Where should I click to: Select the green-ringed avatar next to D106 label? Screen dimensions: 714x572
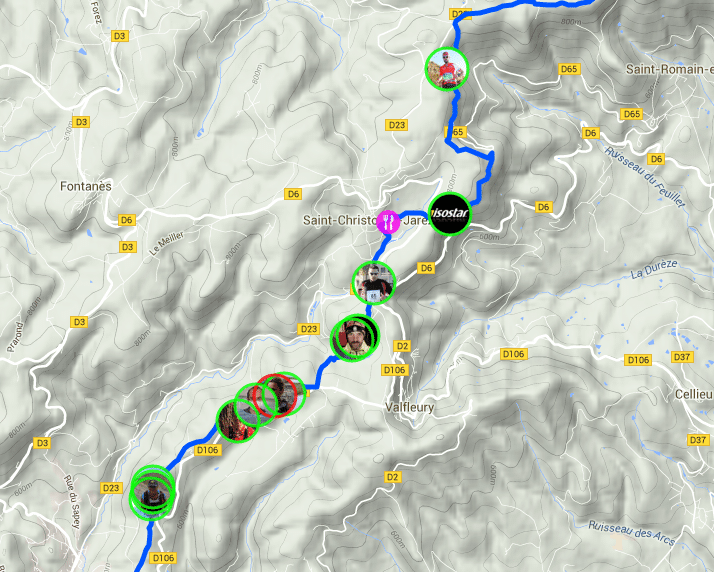pos(238,421)
